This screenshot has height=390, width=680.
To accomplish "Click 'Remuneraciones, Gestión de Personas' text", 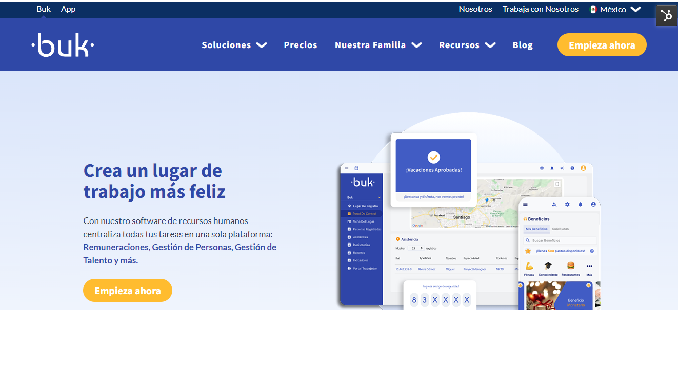I will [158, 247].
